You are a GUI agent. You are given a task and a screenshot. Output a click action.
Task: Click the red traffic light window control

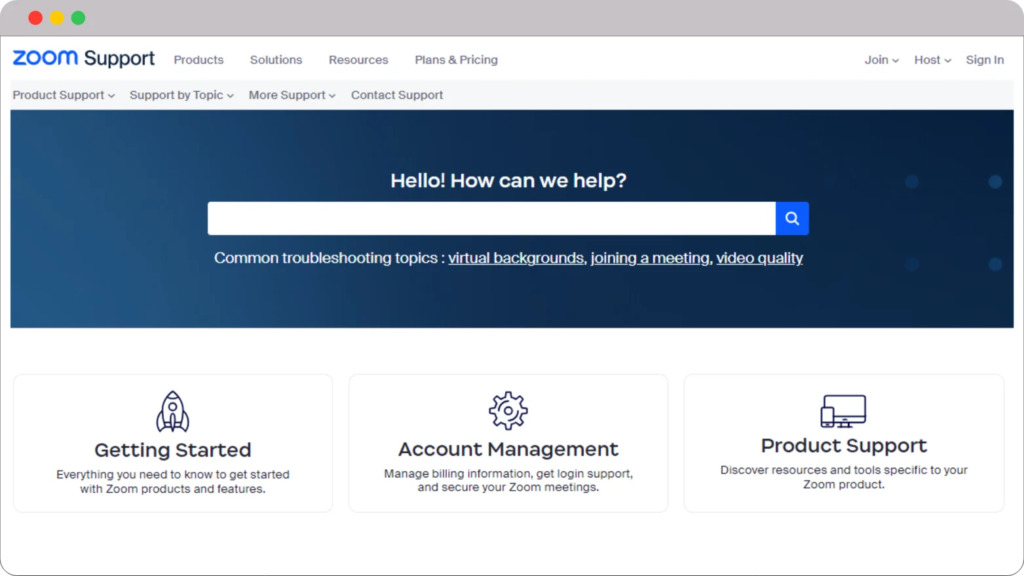click(34, 17)
